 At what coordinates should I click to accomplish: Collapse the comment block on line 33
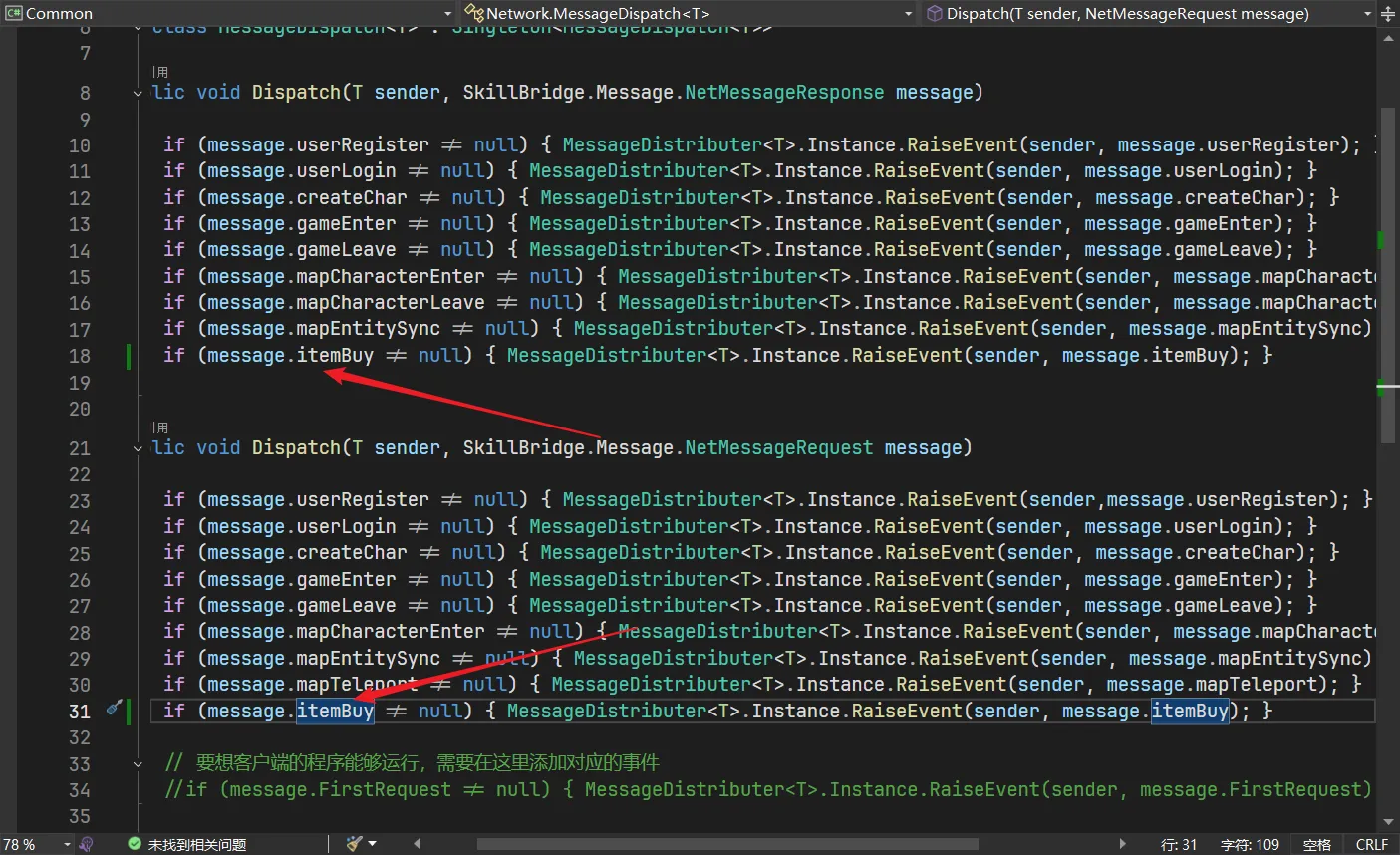pyautogui.click(x=138, y=763)
